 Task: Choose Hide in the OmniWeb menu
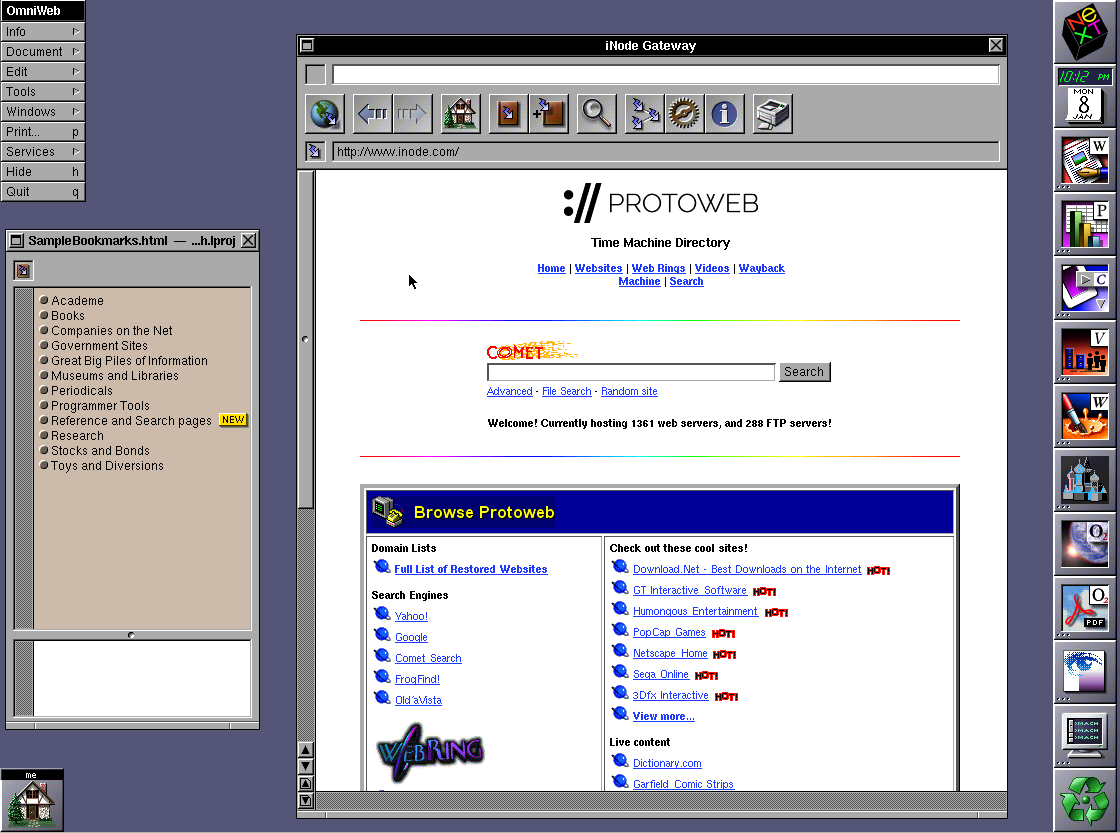coord(43,171)
